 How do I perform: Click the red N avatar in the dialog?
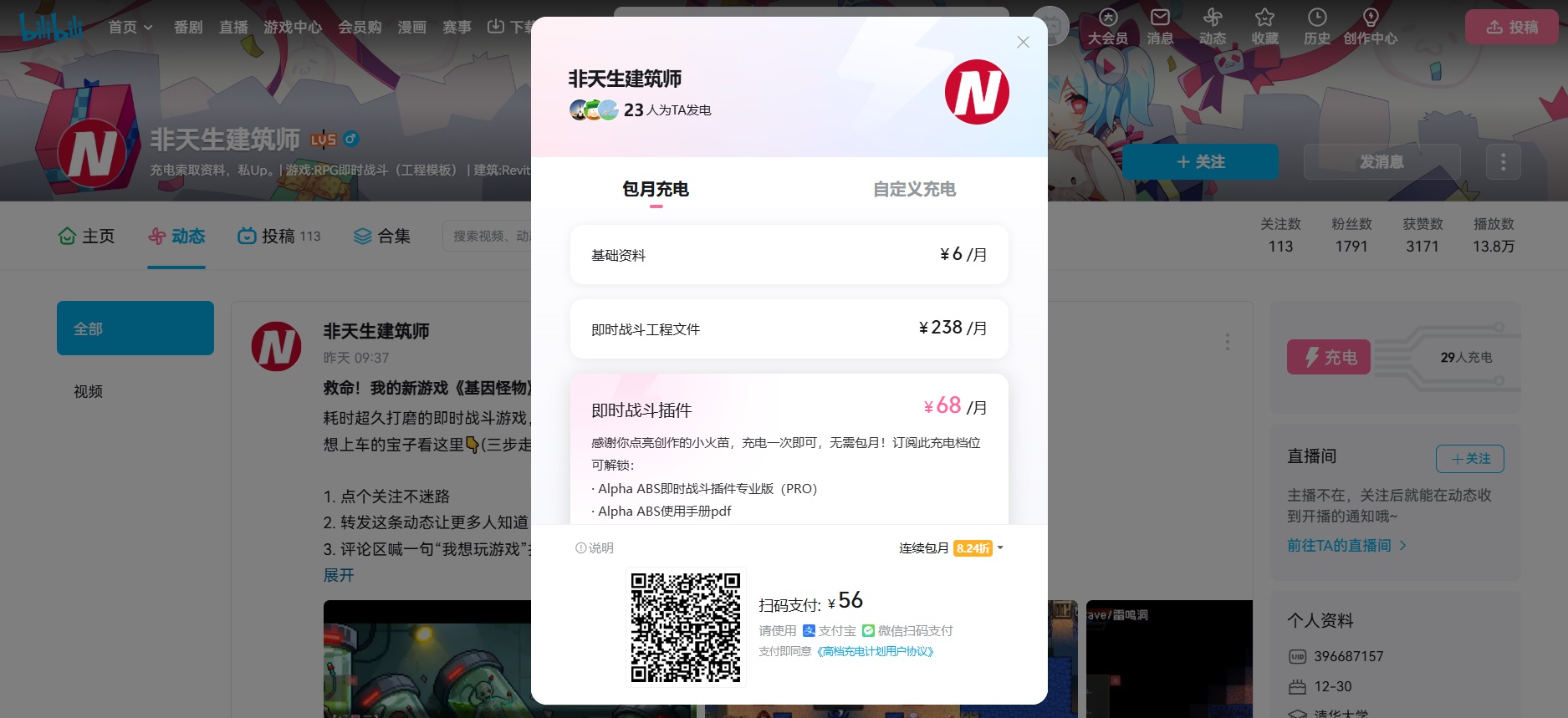click(977, 92)
